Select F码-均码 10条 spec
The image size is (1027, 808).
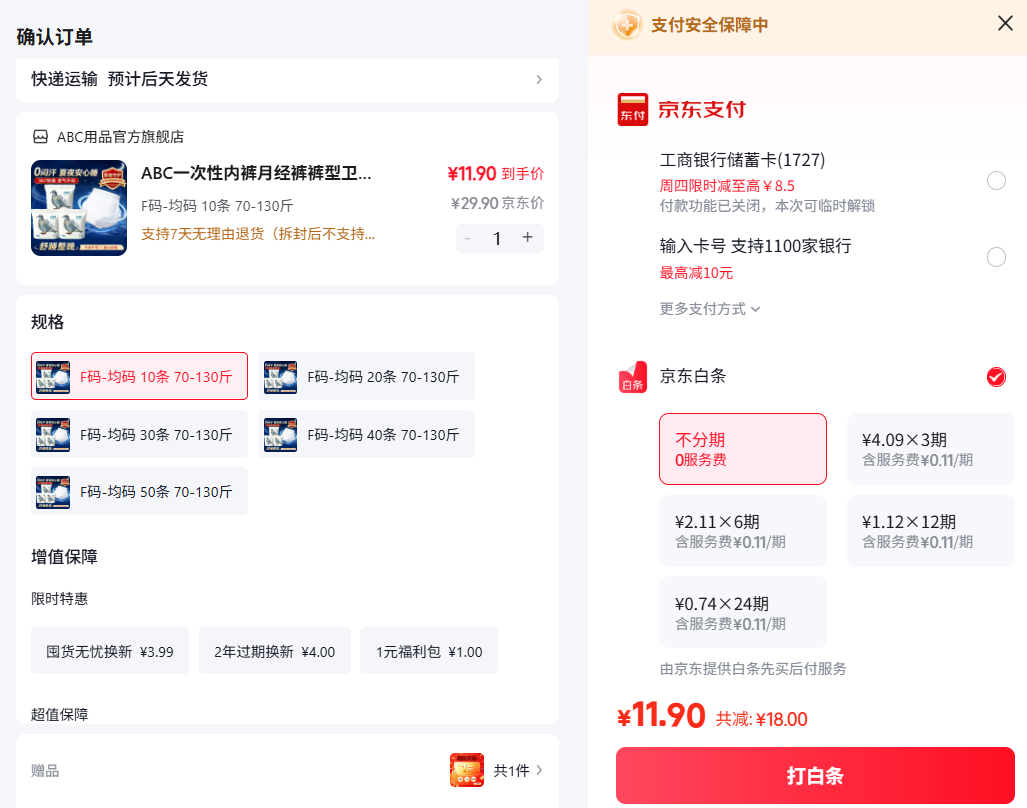coord(140,376)
